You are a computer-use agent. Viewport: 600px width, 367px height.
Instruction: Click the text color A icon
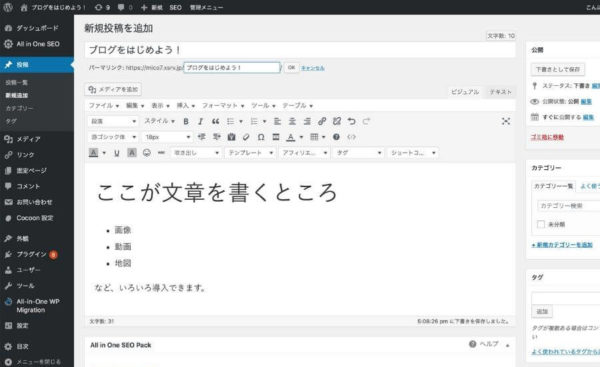291,137
